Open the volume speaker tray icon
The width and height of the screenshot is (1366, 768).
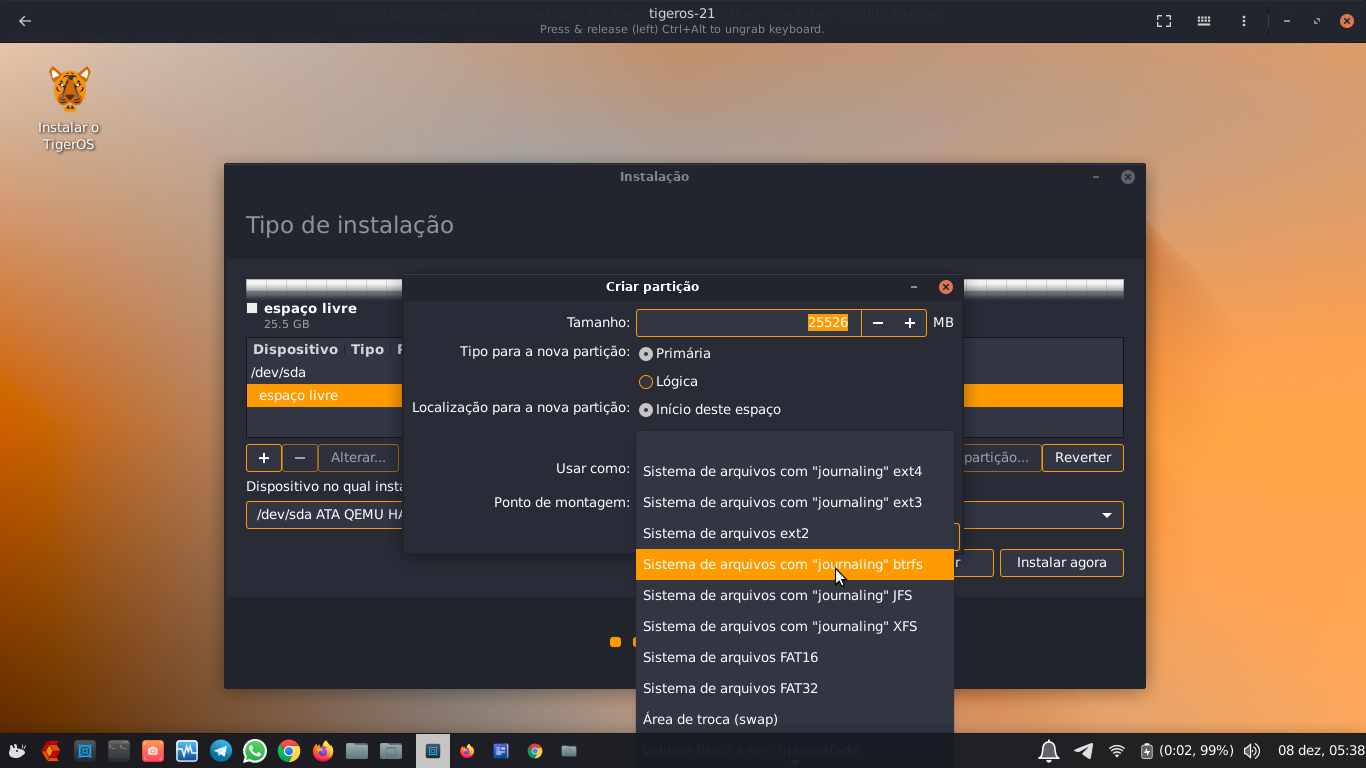[1252, 751]
